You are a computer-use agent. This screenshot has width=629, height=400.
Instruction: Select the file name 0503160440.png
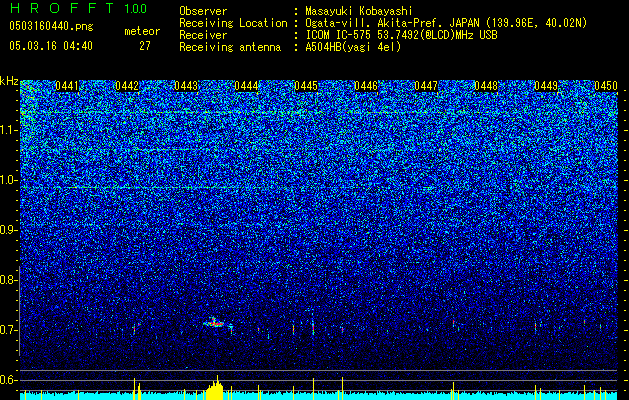click(51, 27)
